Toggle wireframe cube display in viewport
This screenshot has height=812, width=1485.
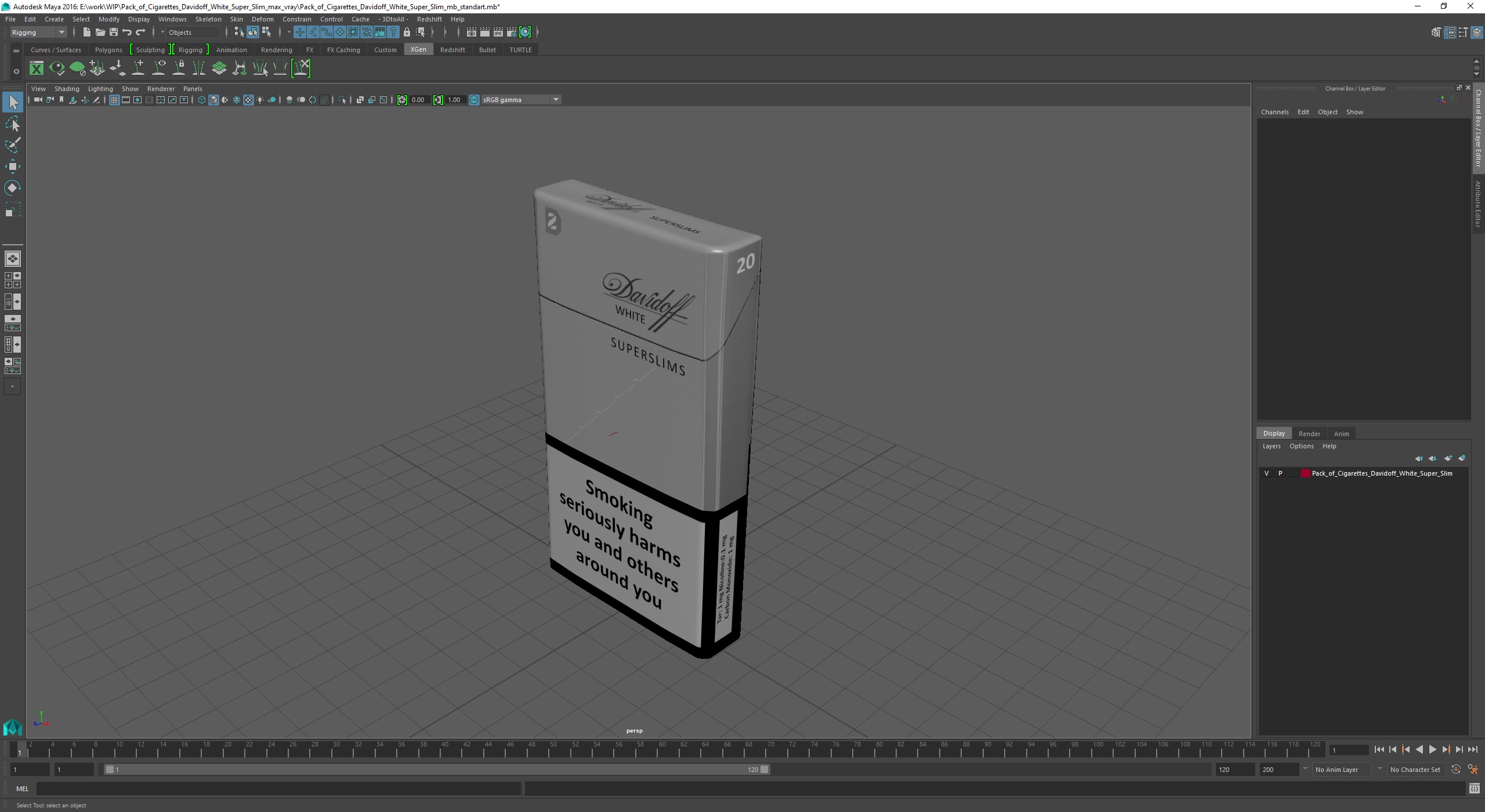coord(202,100)
